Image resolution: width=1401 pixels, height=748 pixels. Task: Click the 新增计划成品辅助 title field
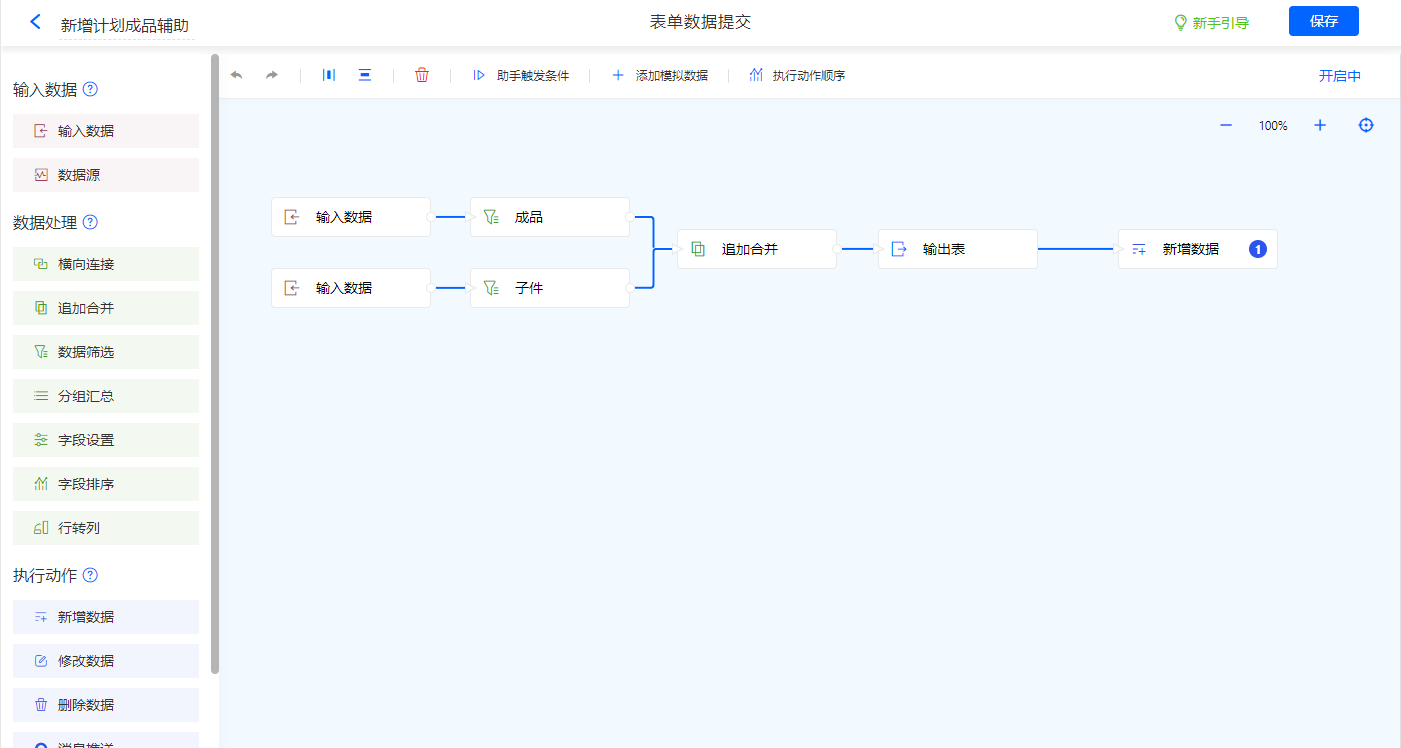tap(125, 25)
